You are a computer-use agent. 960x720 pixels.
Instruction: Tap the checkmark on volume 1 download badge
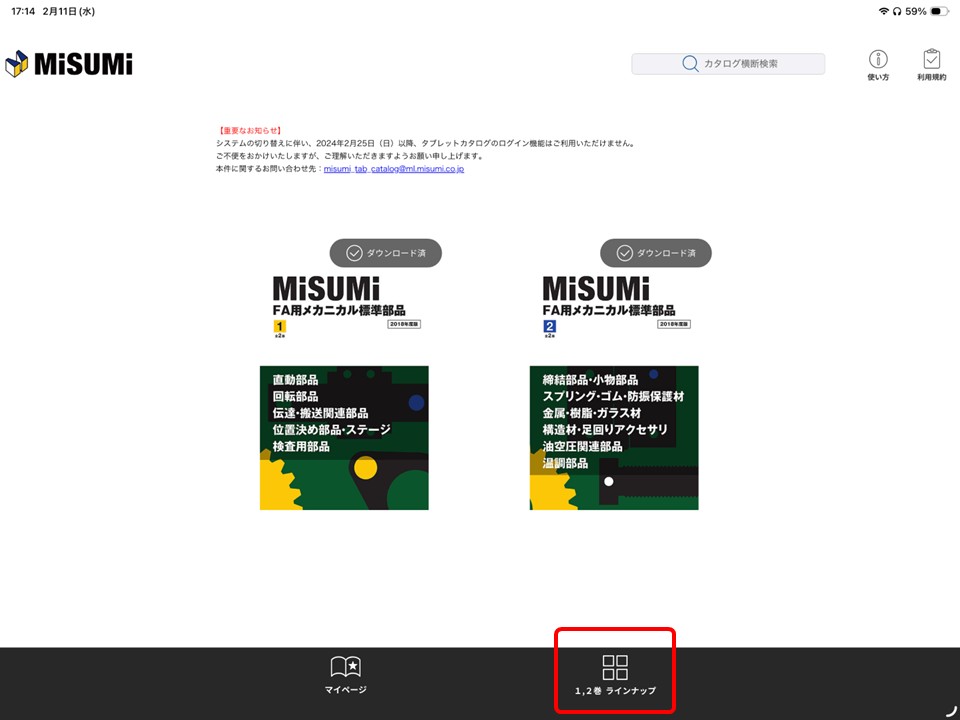coord(353,253)
